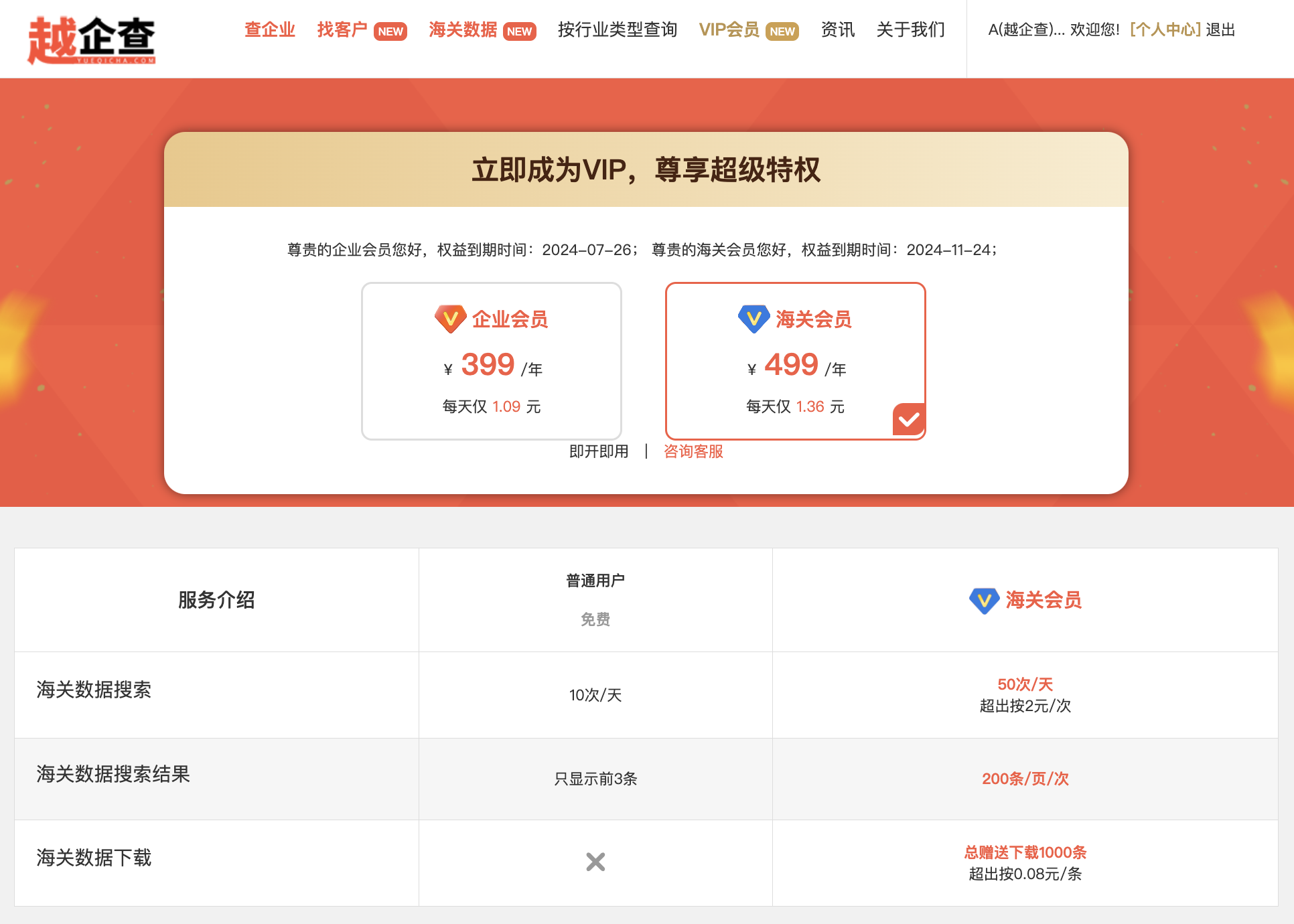Image resolution: width=1294 pixels, height=924 pixels.
Task: Click the X mark in 海关数据下载 row
Action: (595, 862)
